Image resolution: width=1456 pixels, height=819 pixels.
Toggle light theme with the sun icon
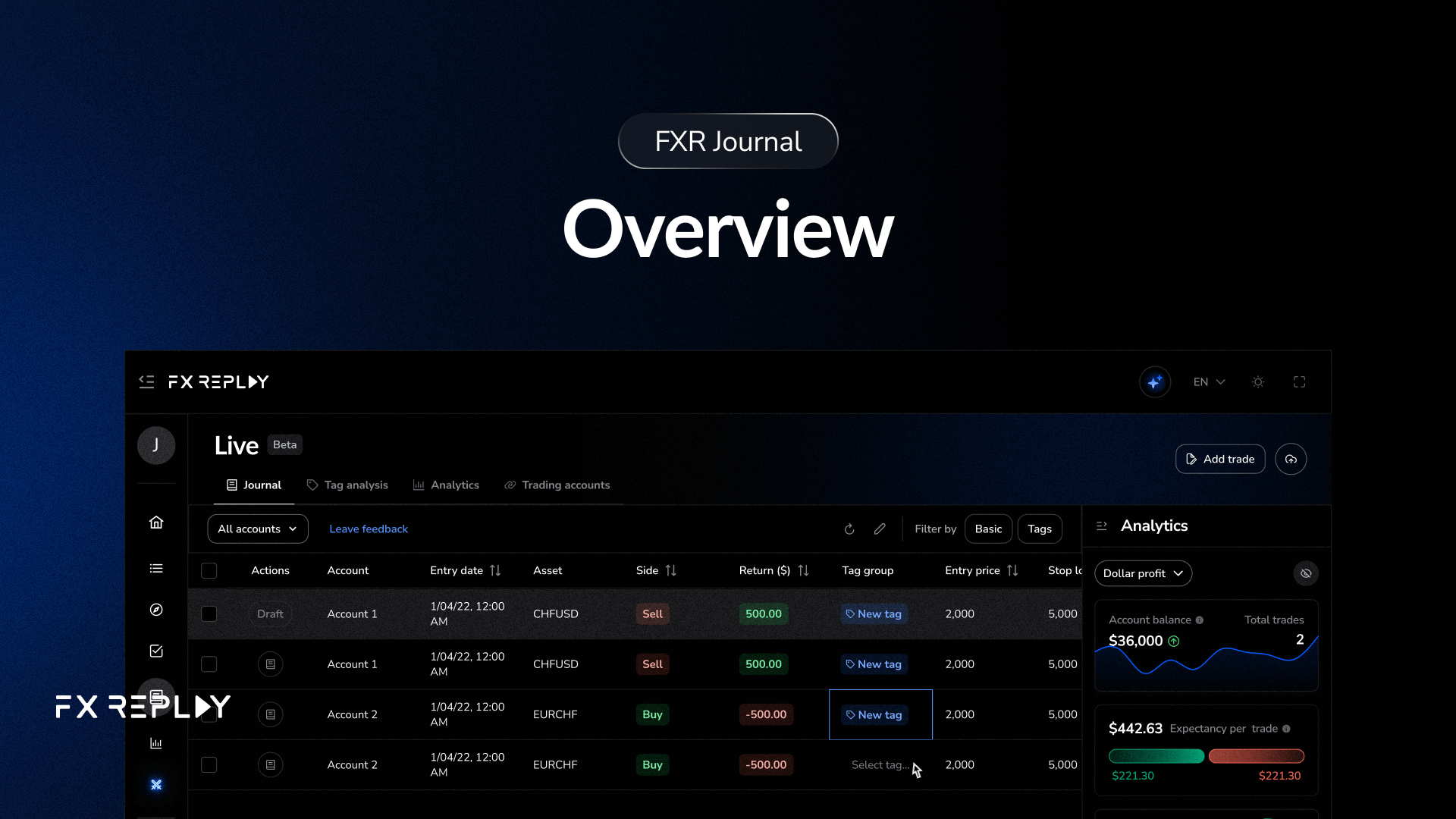pyautogui.click(x=1258, y=382)
